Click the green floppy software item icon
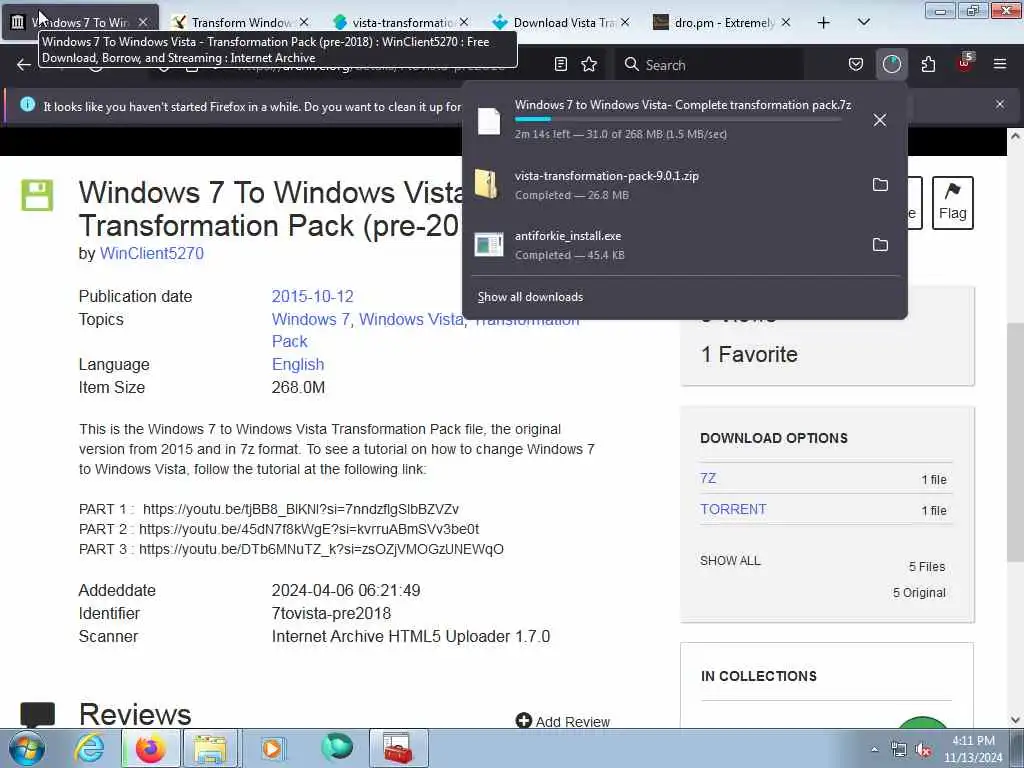The height and width of the screenshot is (768, 1024). 37,195
